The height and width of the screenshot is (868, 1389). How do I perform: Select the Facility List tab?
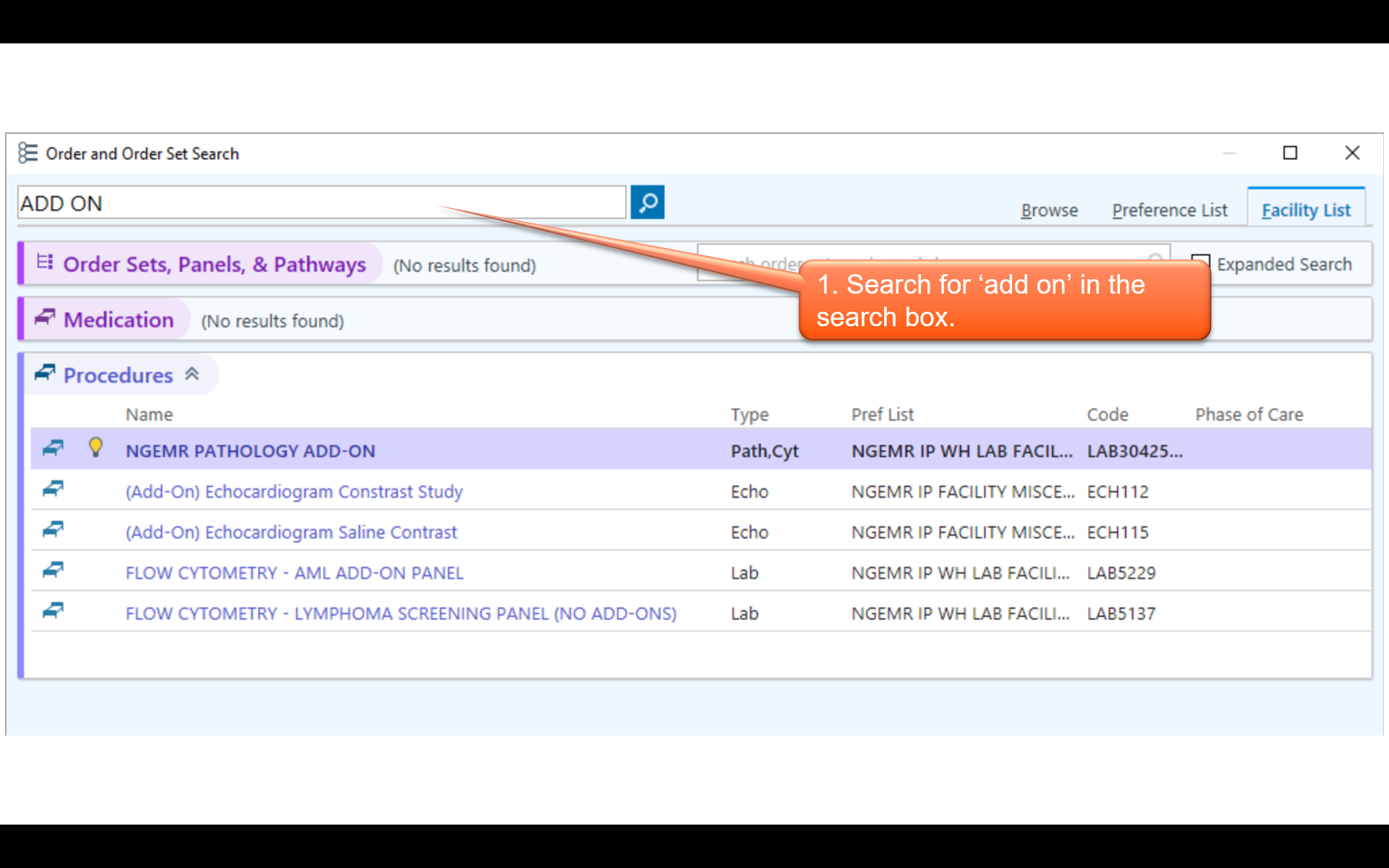(x=1305, y=210)
